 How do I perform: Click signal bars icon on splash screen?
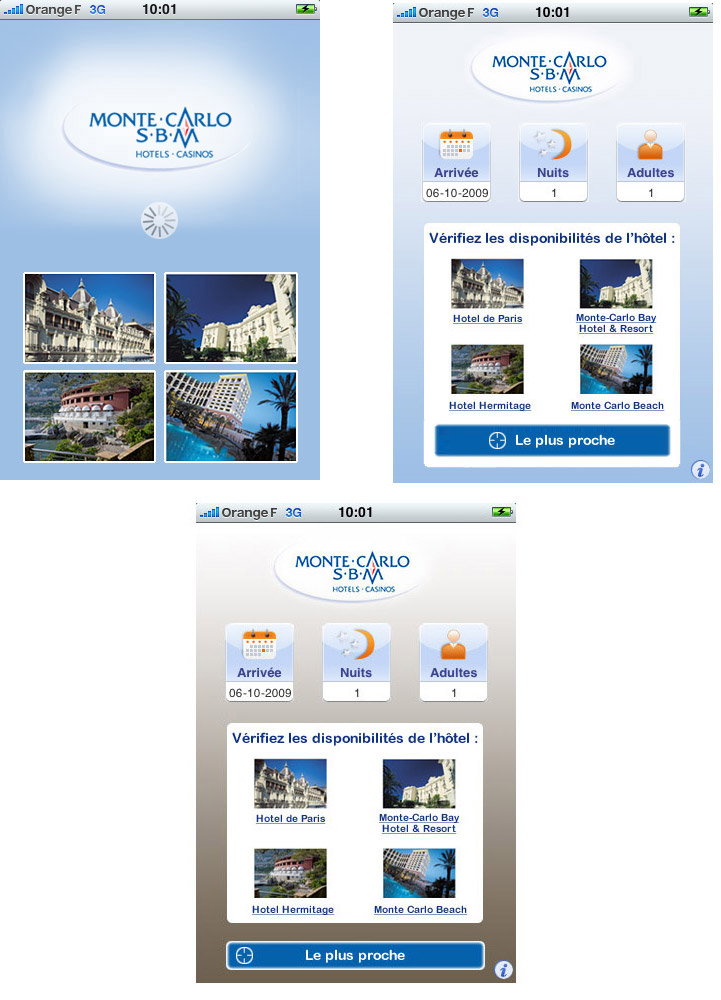(13, 9)
